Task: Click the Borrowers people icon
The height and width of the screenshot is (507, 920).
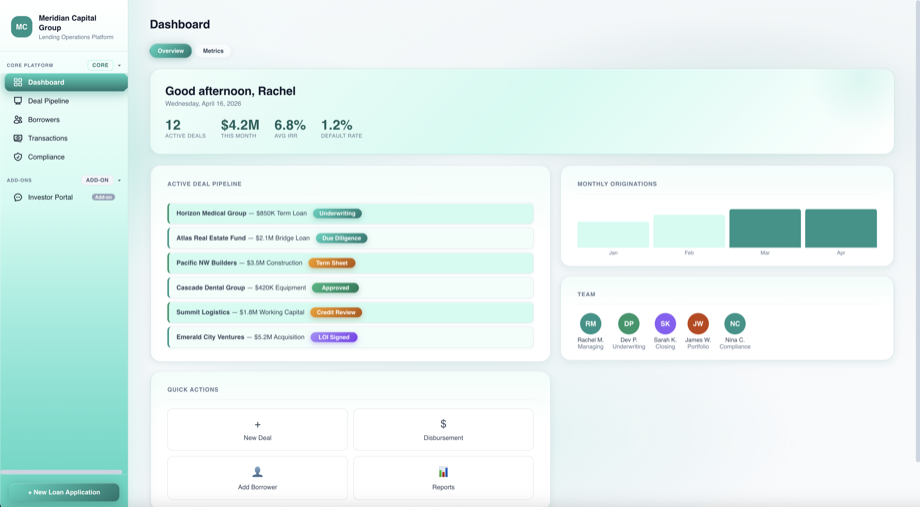Action: [x=18, y=120]
